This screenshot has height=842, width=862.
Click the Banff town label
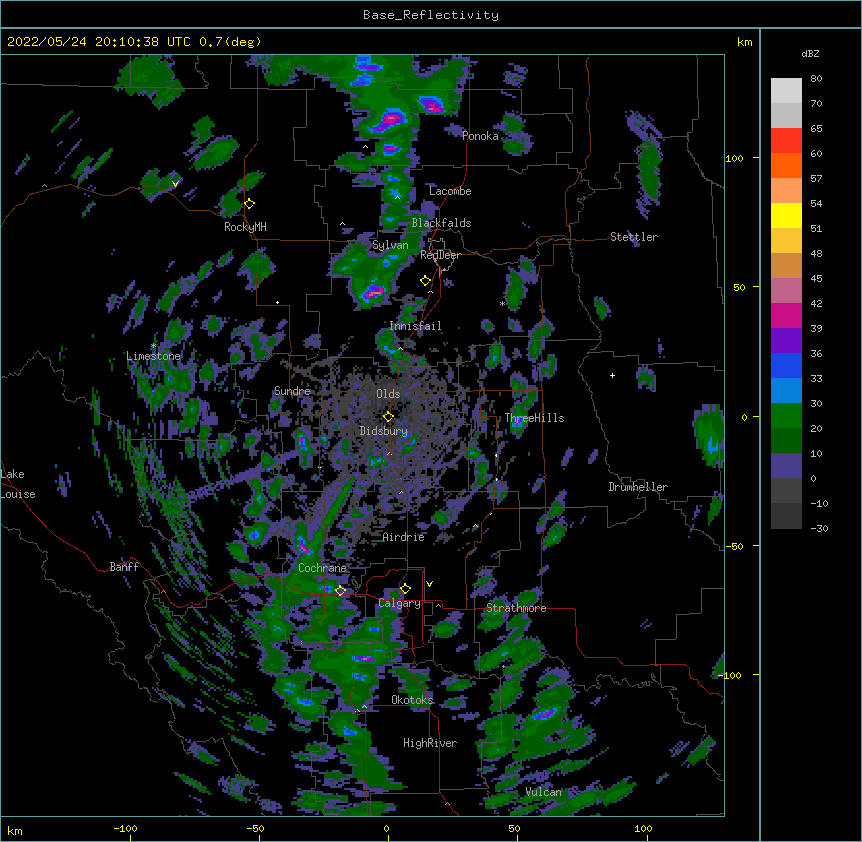tap(124, 567)
